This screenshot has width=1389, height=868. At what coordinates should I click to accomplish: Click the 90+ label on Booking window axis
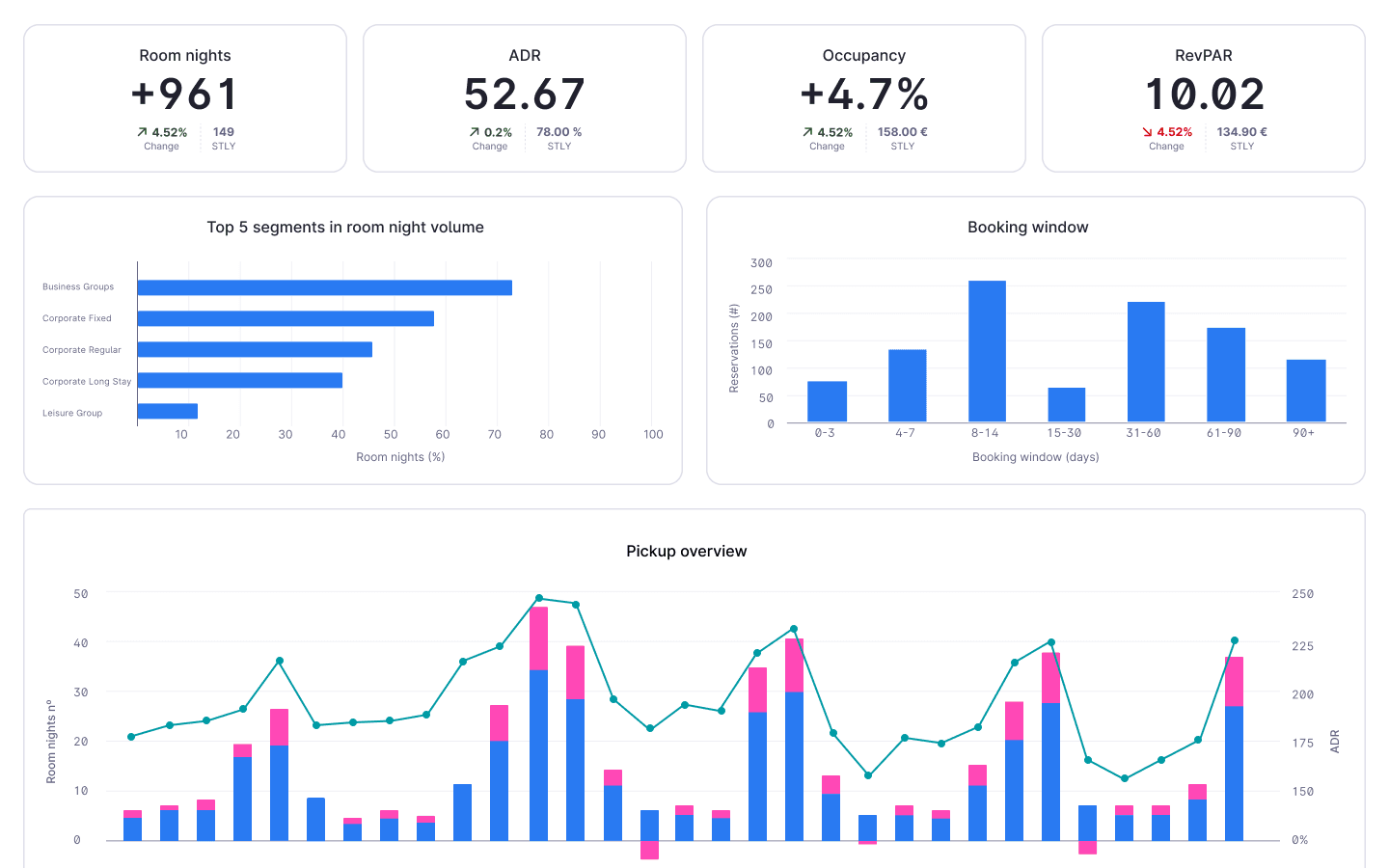pyautogui.click(x=1304, y=434)
